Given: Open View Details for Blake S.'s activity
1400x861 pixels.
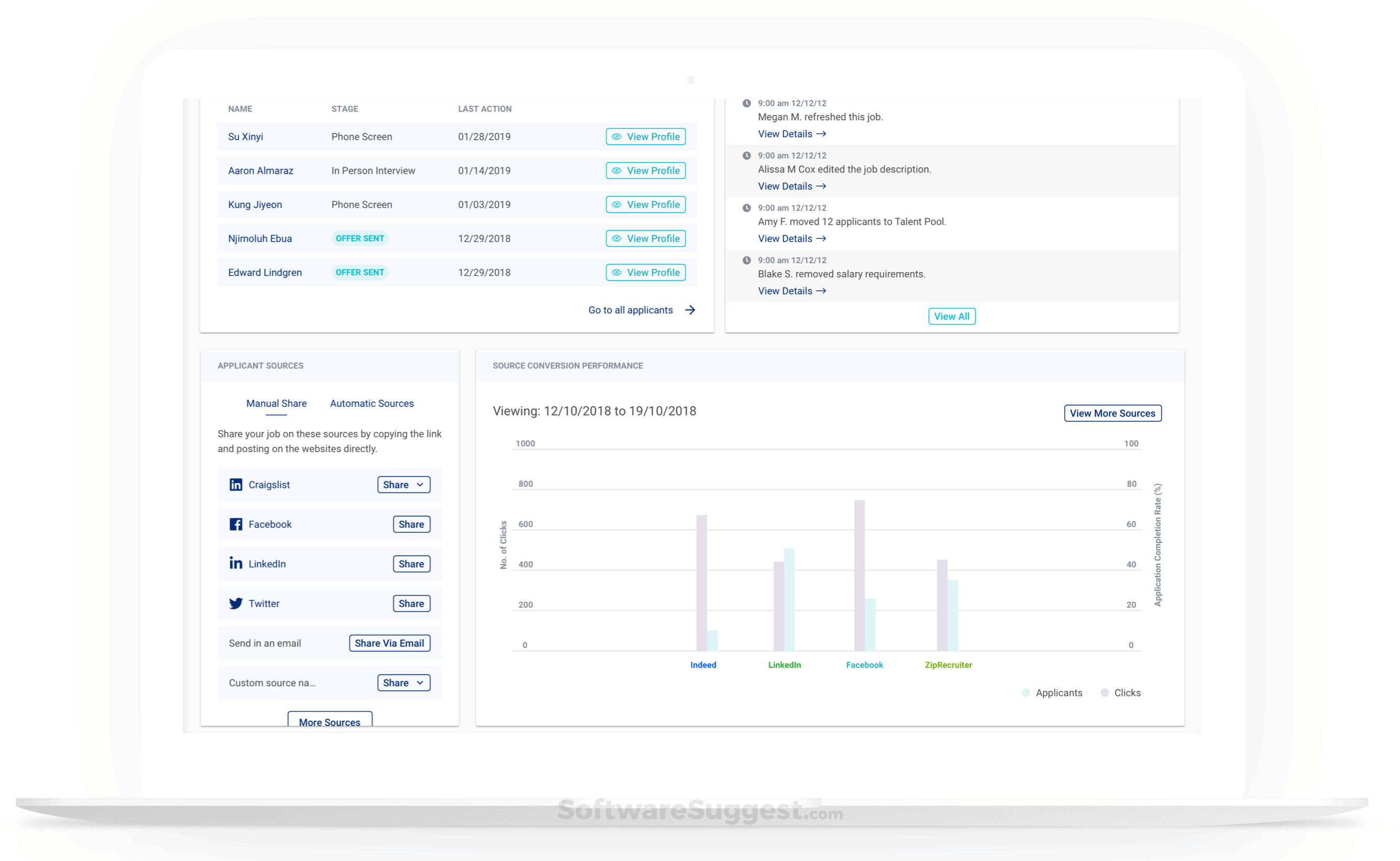Looking at the screenshot, I should pyautogui.click(x=791, y=290).
